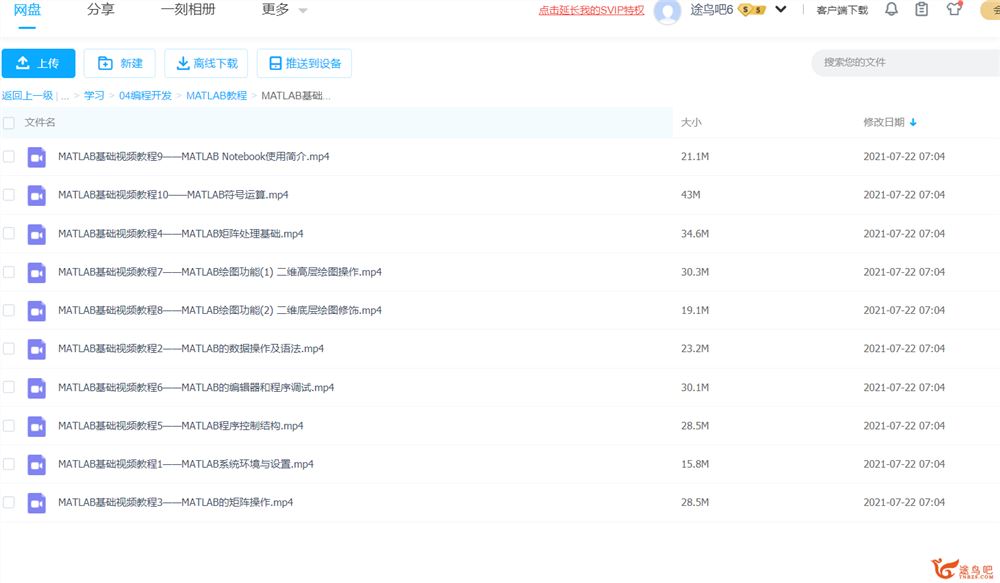Click the SVIP membership badge icon

pyautogui.click(x=751, y=10)
